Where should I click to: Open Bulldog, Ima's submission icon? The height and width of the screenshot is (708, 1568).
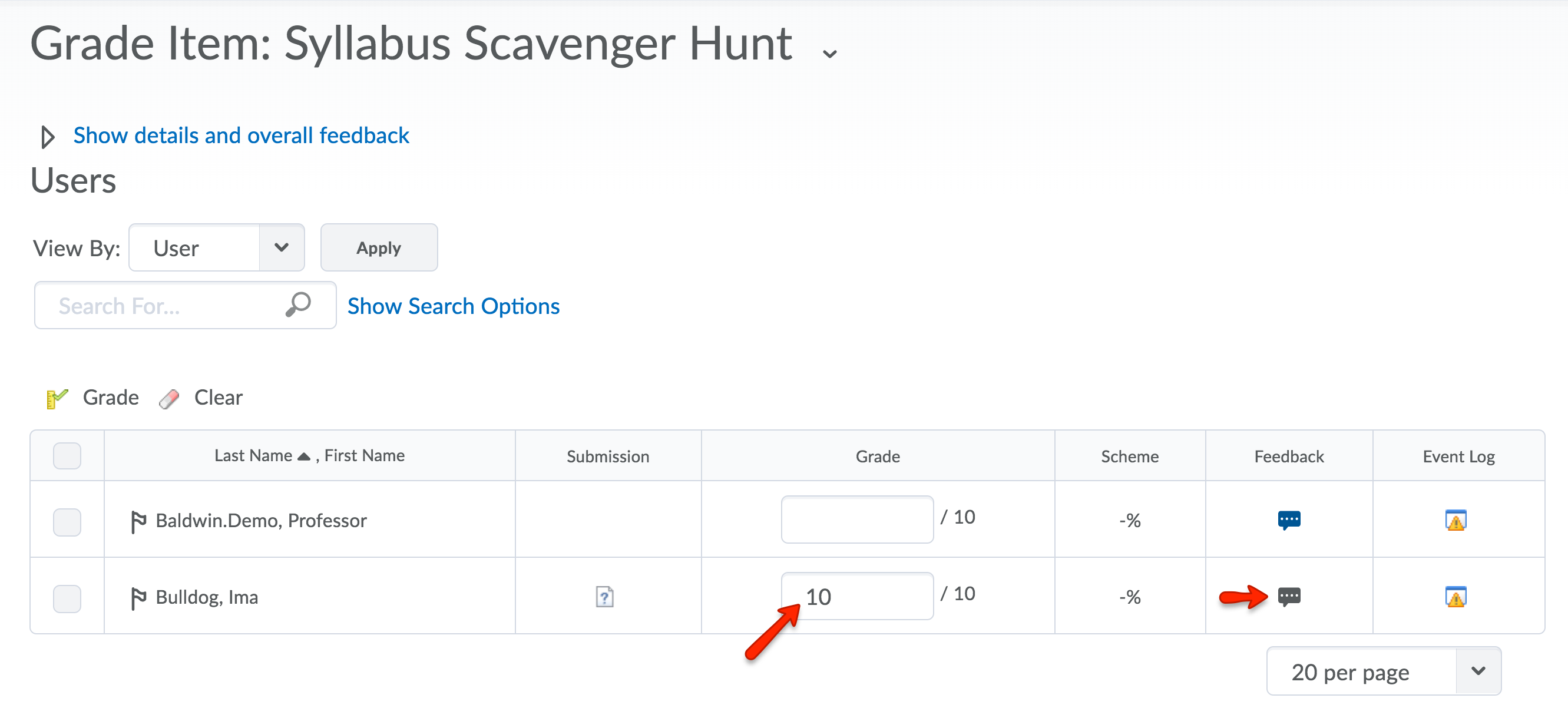pos(604,597)
